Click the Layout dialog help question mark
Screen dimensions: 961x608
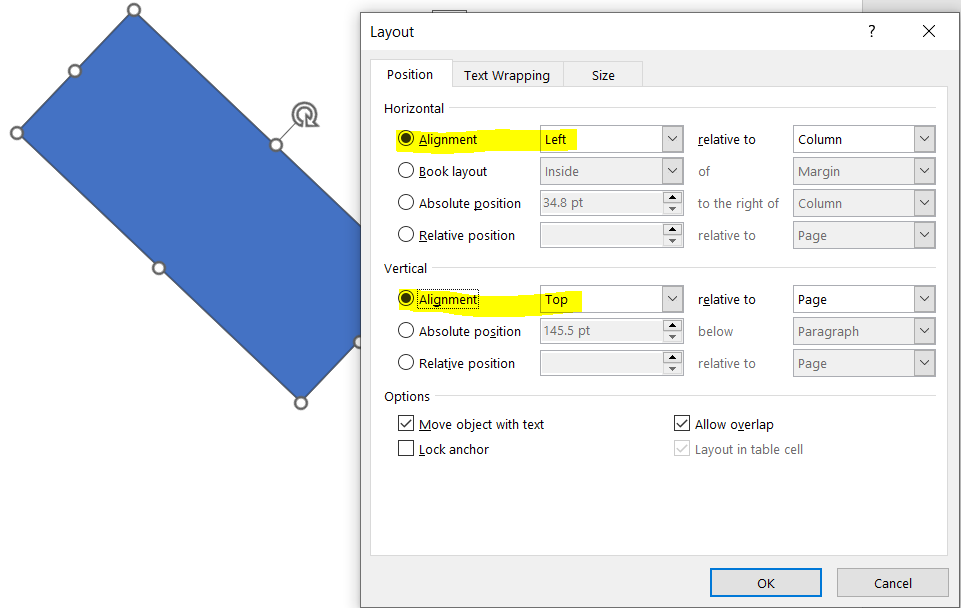click(x=871, y=32)
